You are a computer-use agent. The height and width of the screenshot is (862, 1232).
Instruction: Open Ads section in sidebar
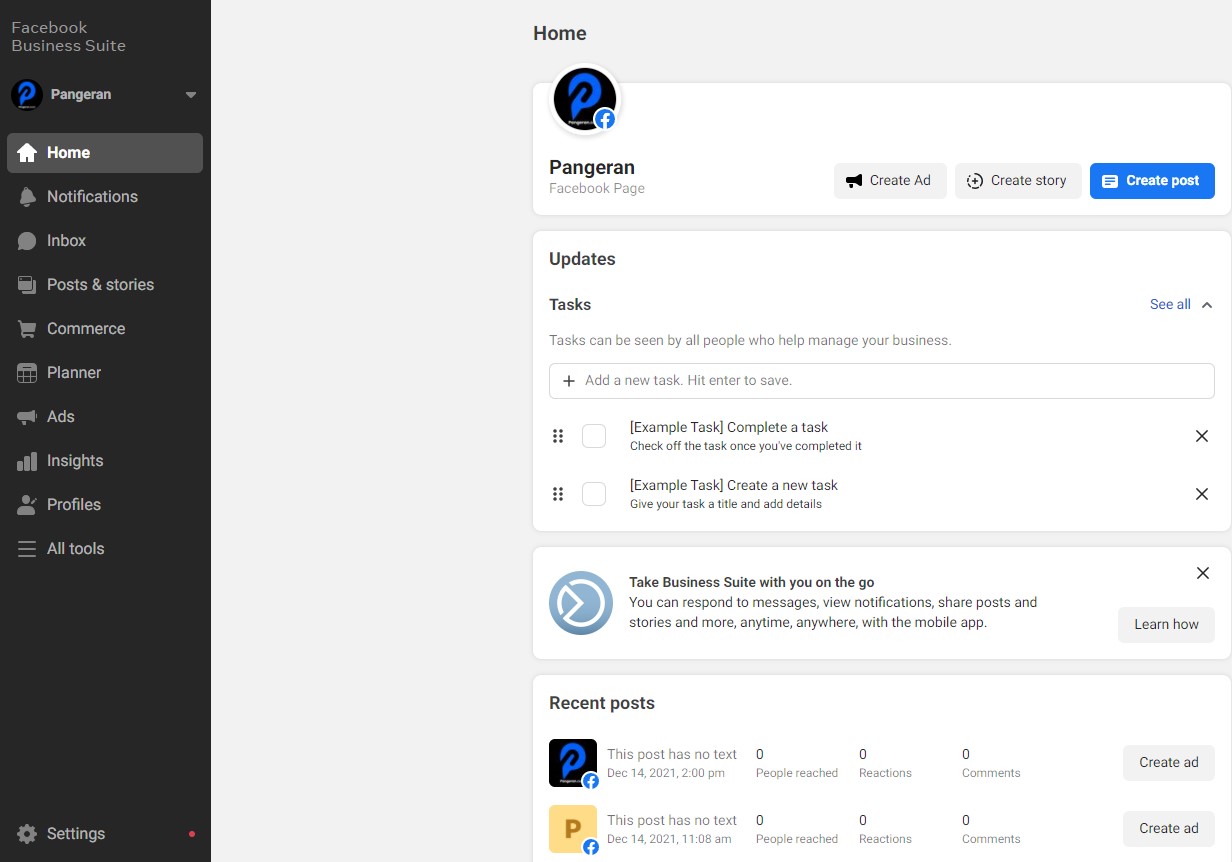tap(105, 417)
